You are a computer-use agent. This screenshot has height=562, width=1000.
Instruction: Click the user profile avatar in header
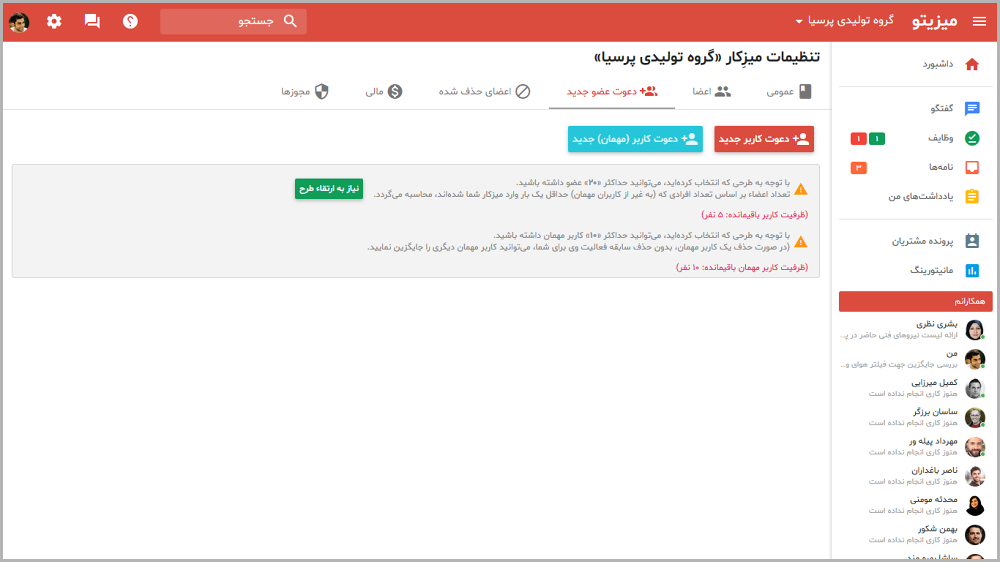coord(19,22)
